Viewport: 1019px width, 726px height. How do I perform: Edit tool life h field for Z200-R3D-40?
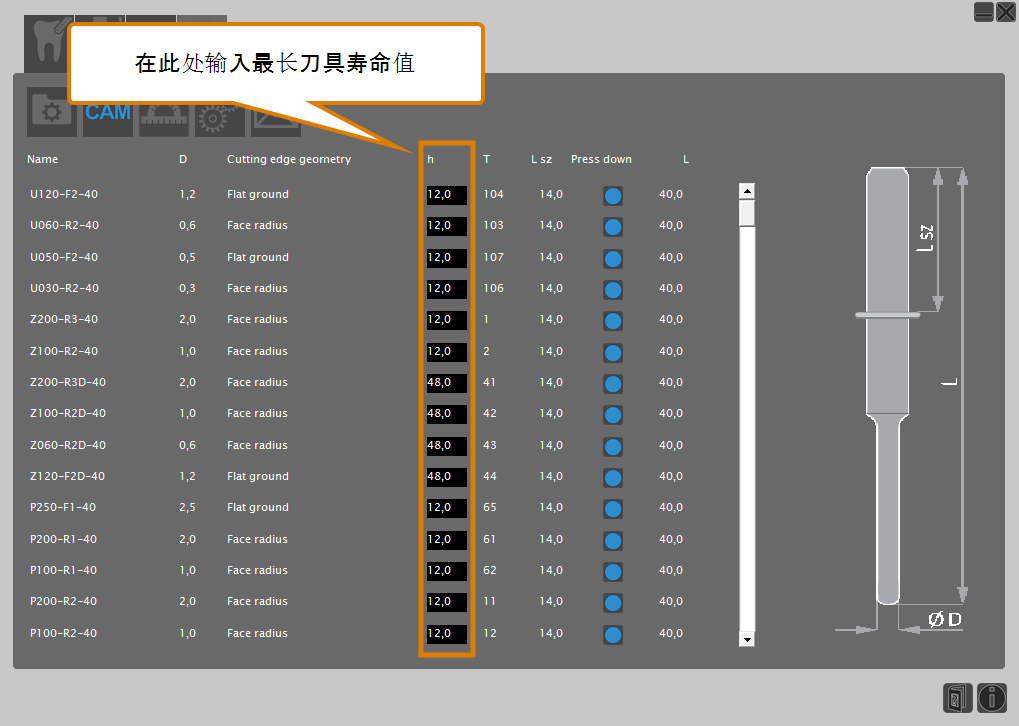pyautogui.click(x=446, y=383)
